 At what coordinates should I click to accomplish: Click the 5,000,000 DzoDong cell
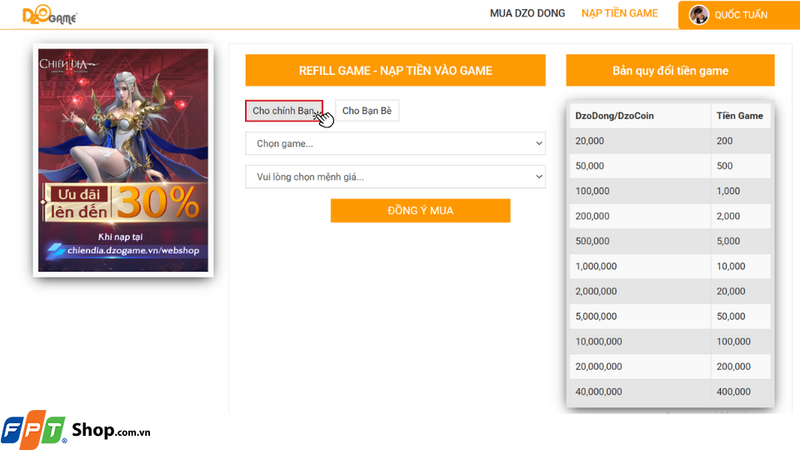(x=640, y=316)
